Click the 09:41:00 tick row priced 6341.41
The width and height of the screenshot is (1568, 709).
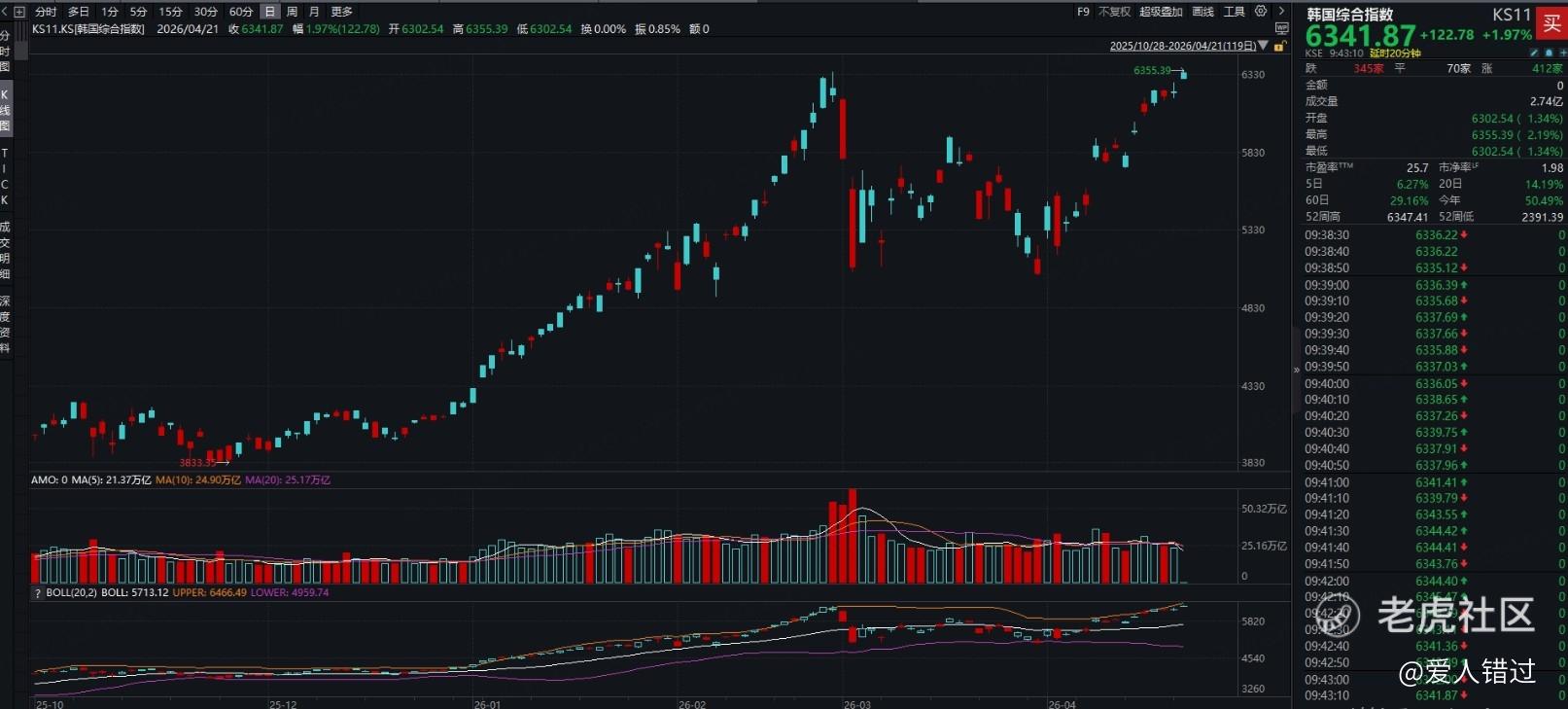click(x=1434, y=482)
